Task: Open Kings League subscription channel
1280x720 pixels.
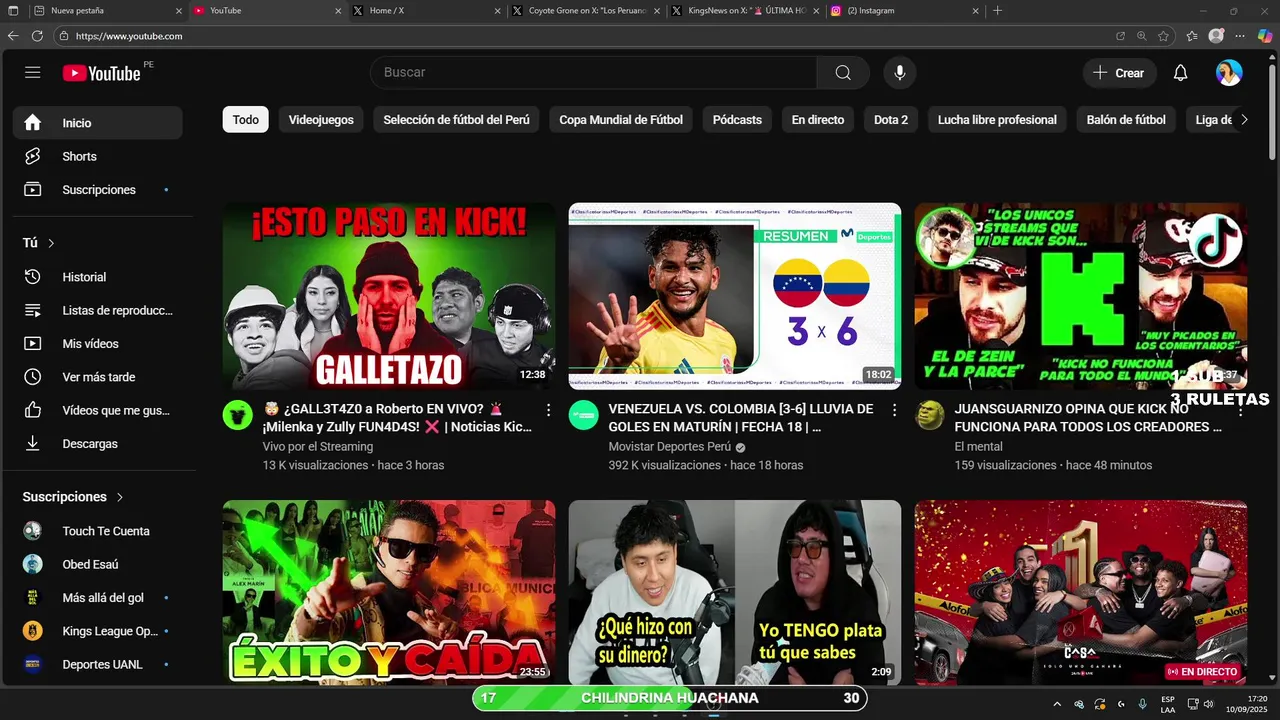Action: pyautogui.click(x=97, y=631)
